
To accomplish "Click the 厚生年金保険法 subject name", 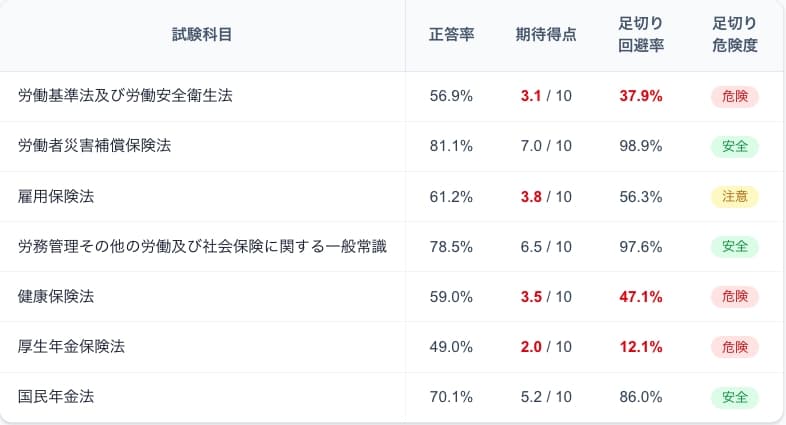I will (71, 346).
